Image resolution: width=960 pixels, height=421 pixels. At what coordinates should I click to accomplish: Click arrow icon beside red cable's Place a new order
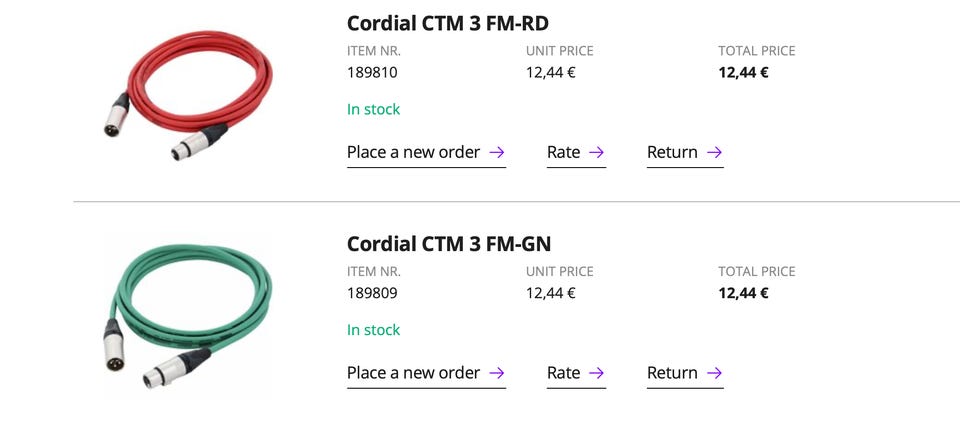(x=497, y=153)
